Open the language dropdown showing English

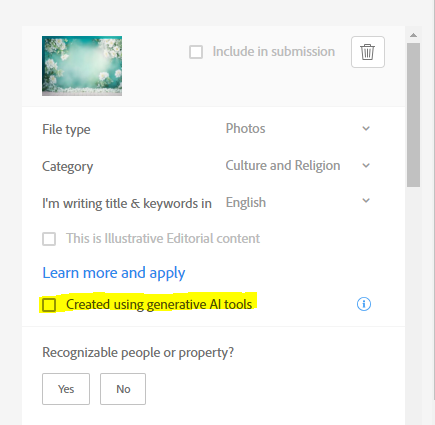click(x=298, y=202)
